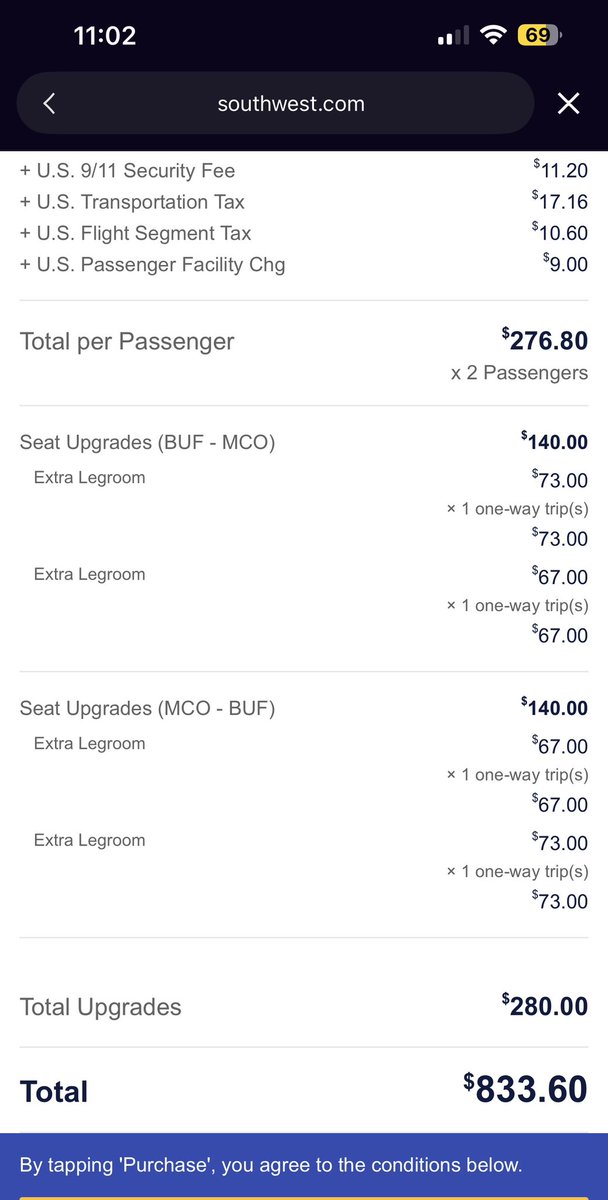The image size is (608, 1200).
Task: Tap the U.S. Flight Segment Tax line
Action: click(136, 233)
